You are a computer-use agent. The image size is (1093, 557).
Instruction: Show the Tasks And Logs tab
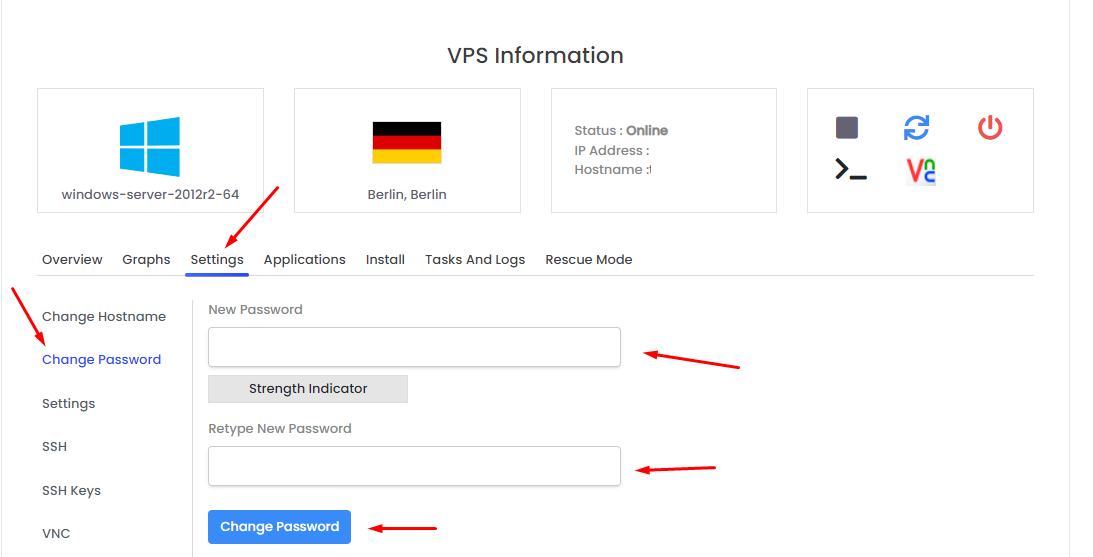pyautogui.click(x=475, y=259)
